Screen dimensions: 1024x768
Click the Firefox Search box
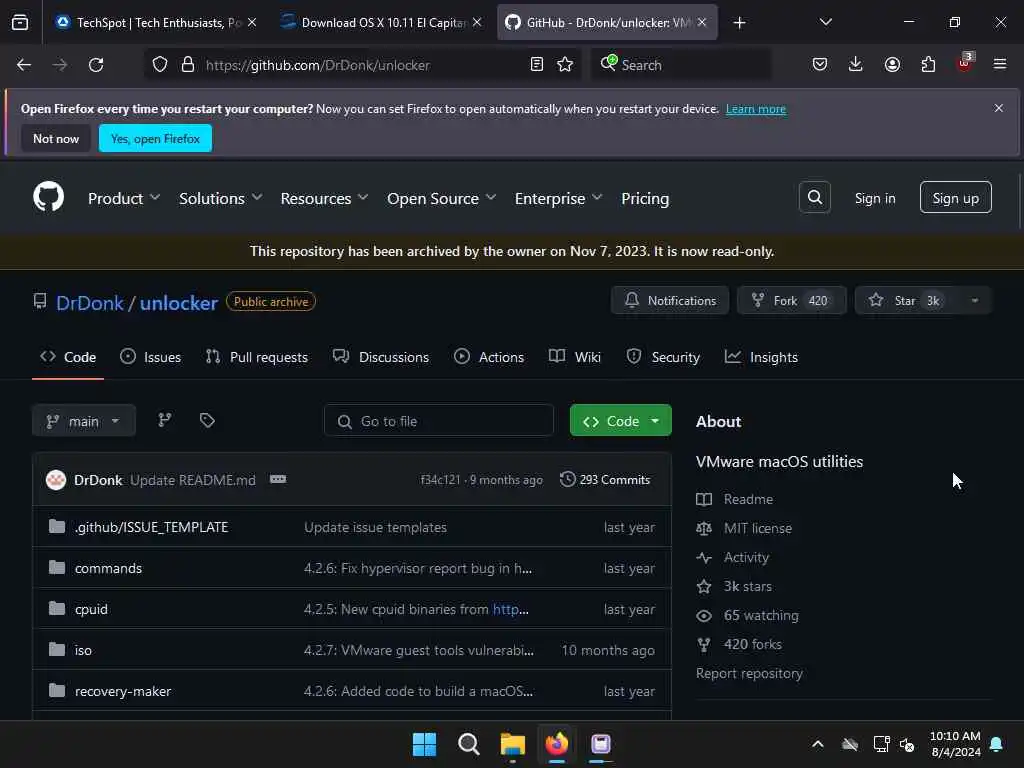click(x=681, y=65)
